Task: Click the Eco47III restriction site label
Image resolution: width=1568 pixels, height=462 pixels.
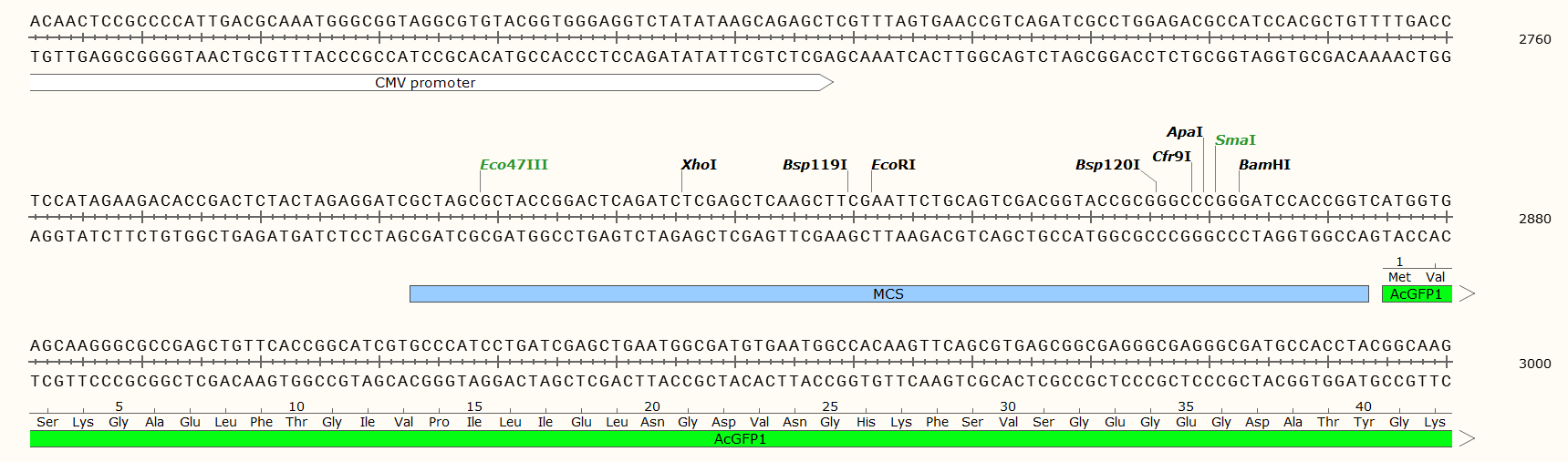Action: pyautogui.click(x=514, y=165)
